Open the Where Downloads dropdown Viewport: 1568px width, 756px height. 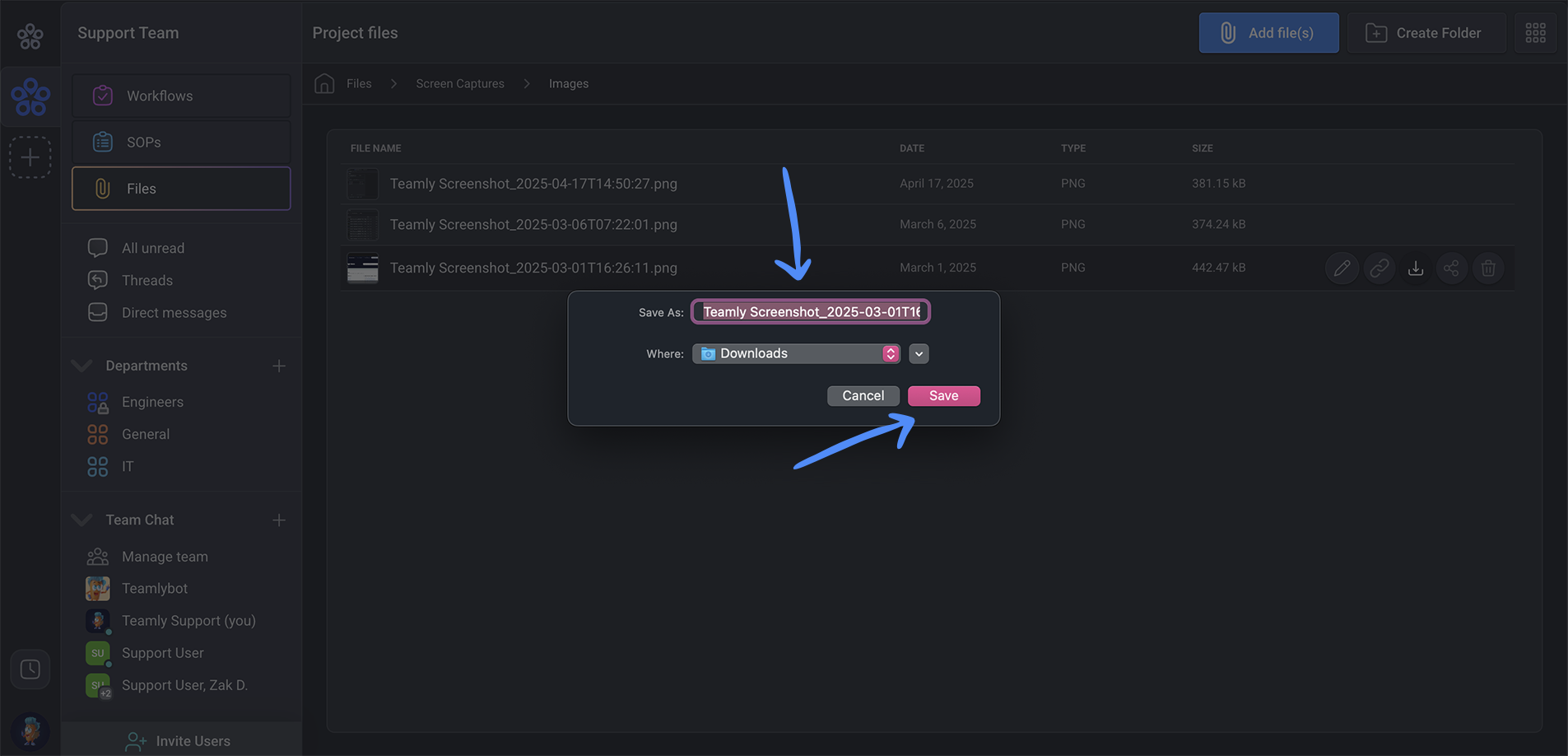796,353
